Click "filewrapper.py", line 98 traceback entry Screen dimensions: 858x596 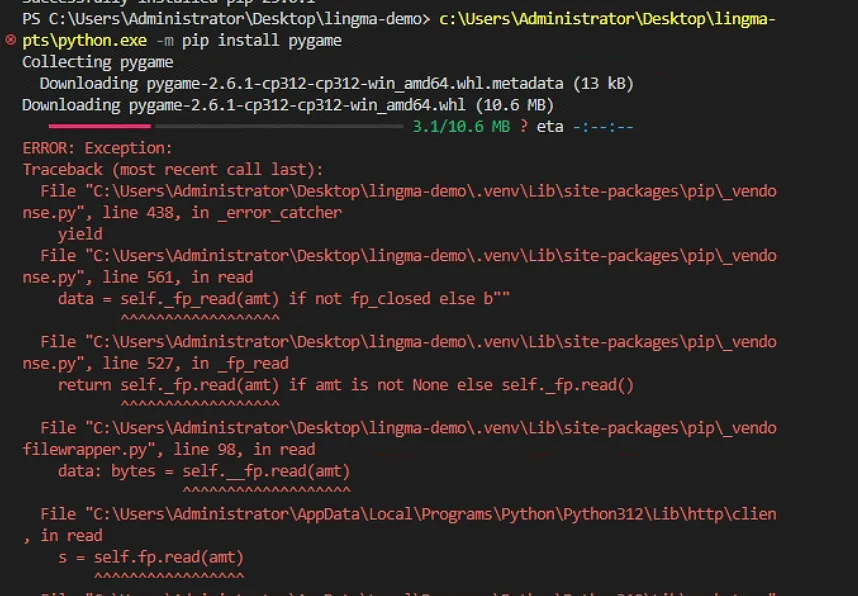pos(169,449)
